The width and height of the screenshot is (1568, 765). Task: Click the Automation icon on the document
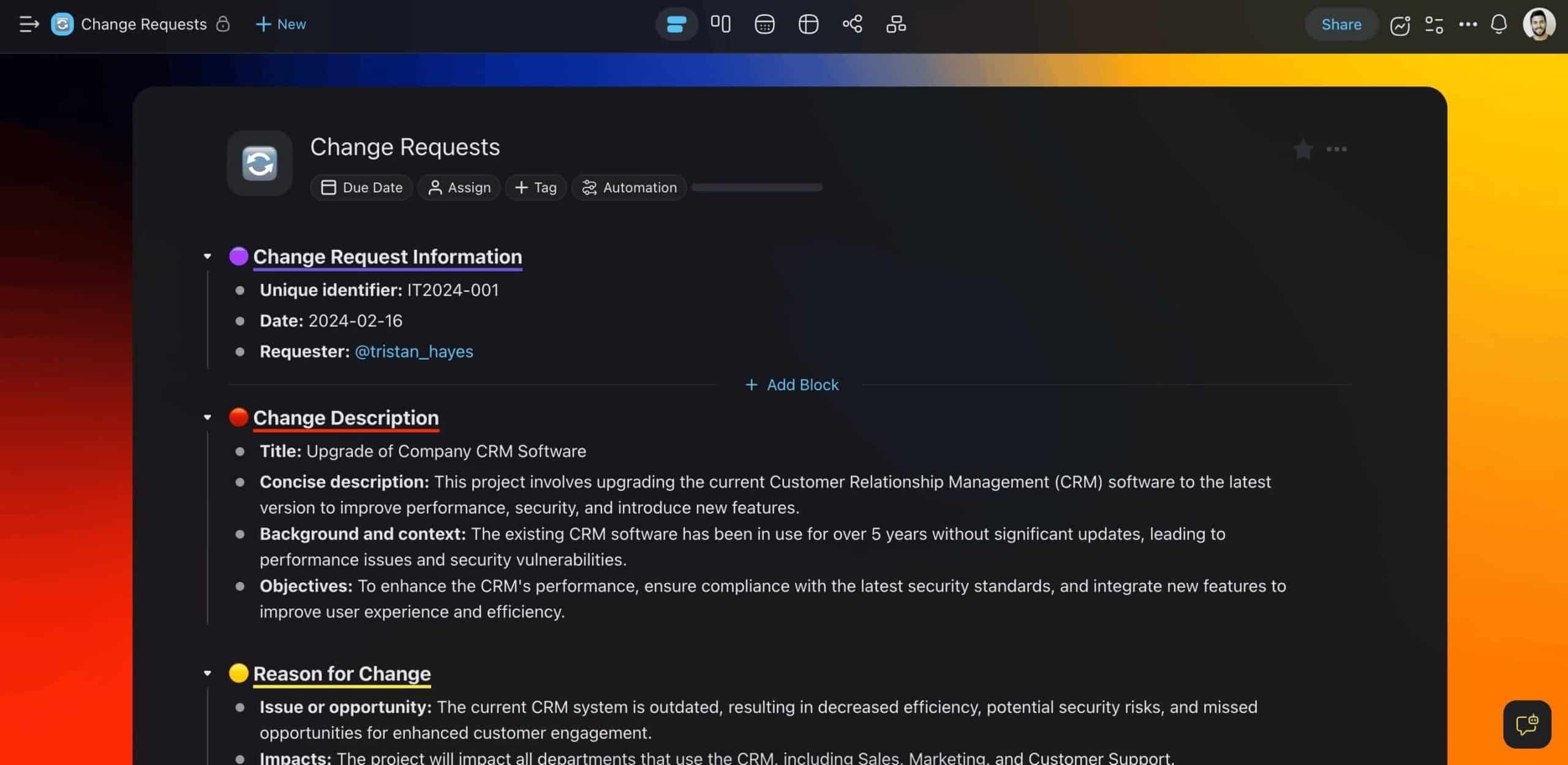pyautogui.click(x=589, y=187)
